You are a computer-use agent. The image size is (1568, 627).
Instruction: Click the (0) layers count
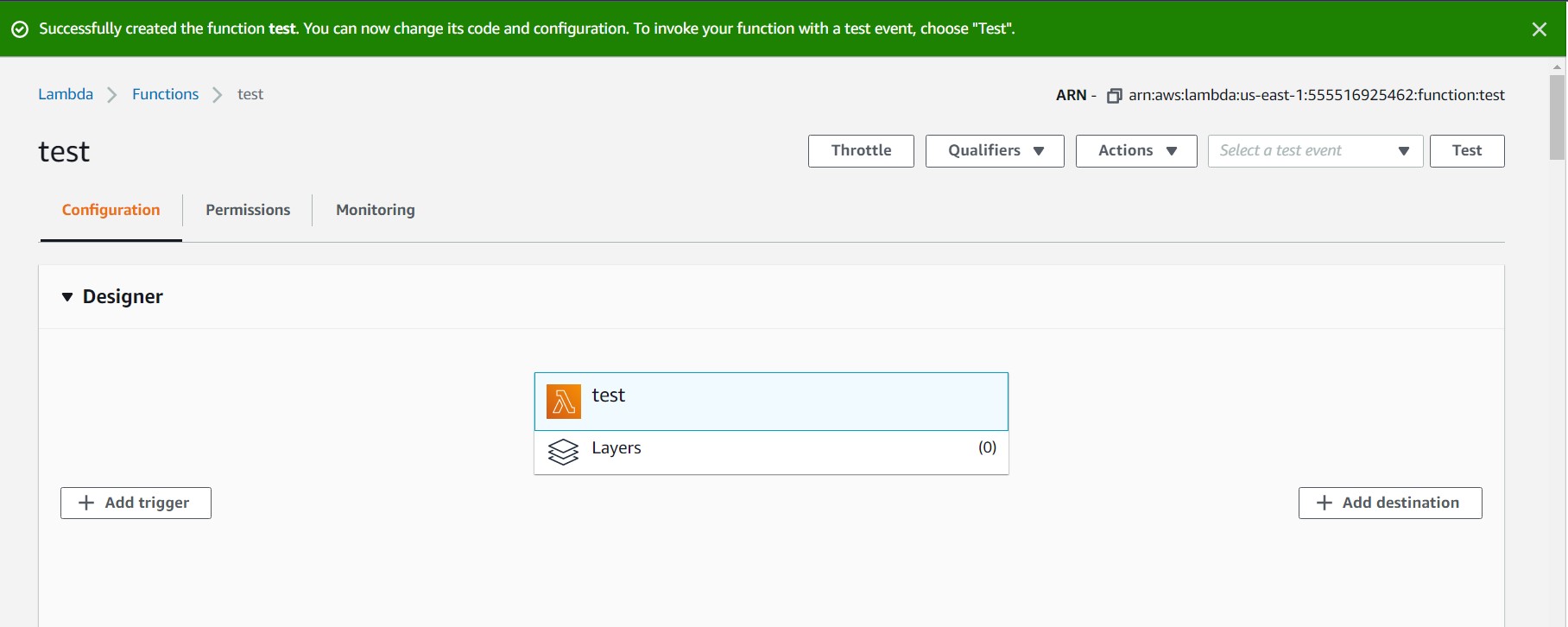click(x=987, y=447)
